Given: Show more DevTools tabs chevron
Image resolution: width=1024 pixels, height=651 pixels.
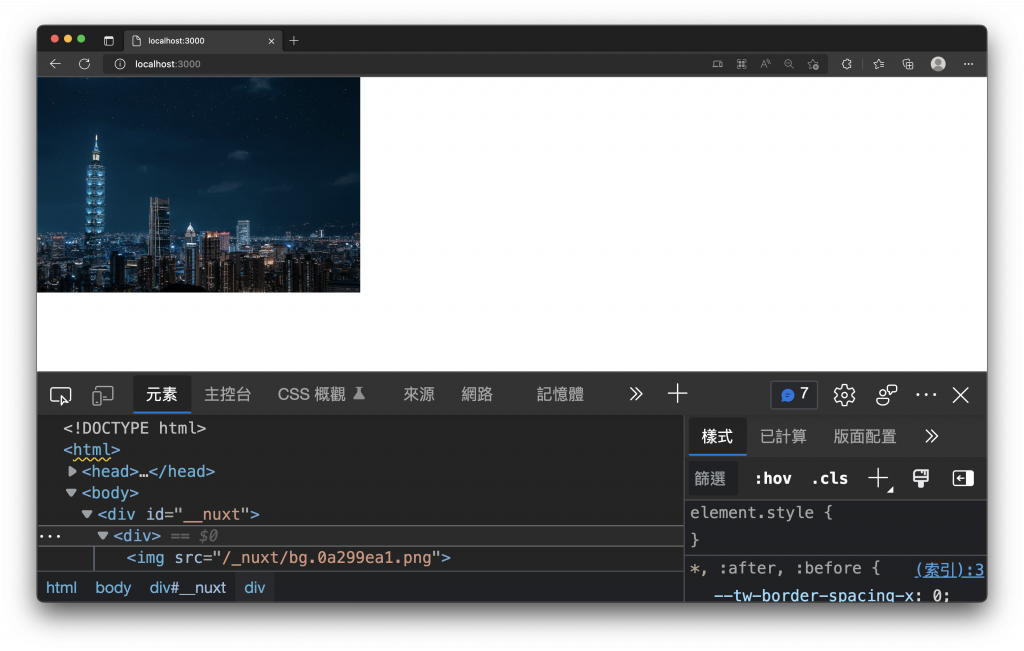Looking at the screenshot, I should coord(636,394).
